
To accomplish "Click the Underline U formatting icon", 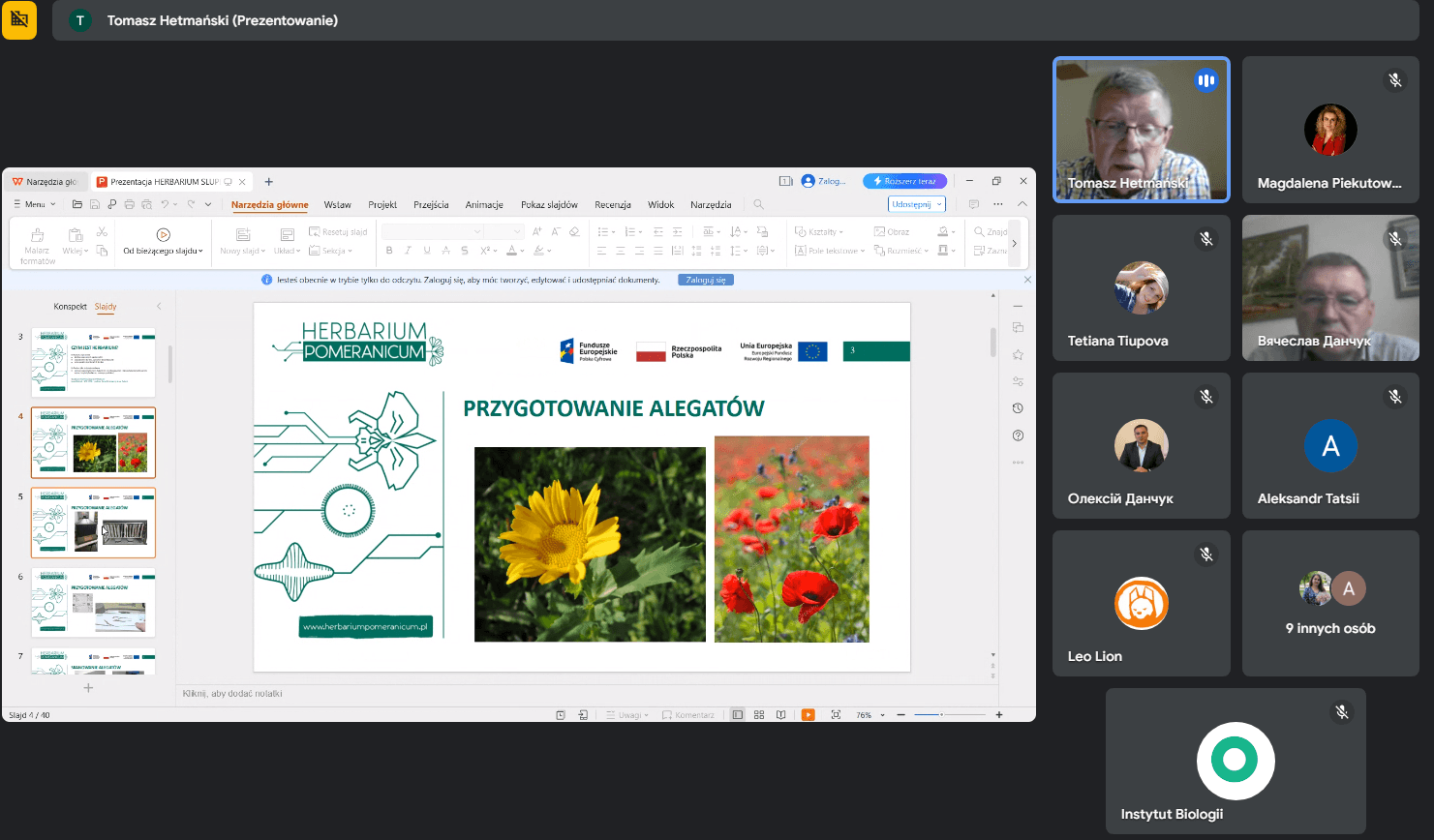I will tap(426, 251).
